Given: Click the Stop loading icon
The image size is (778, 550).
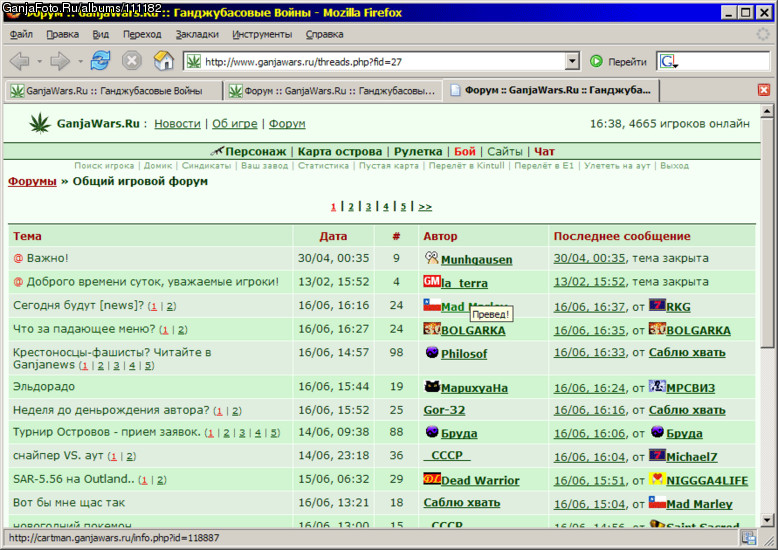Looking at the screenshot, I should (x=132, y=61).
